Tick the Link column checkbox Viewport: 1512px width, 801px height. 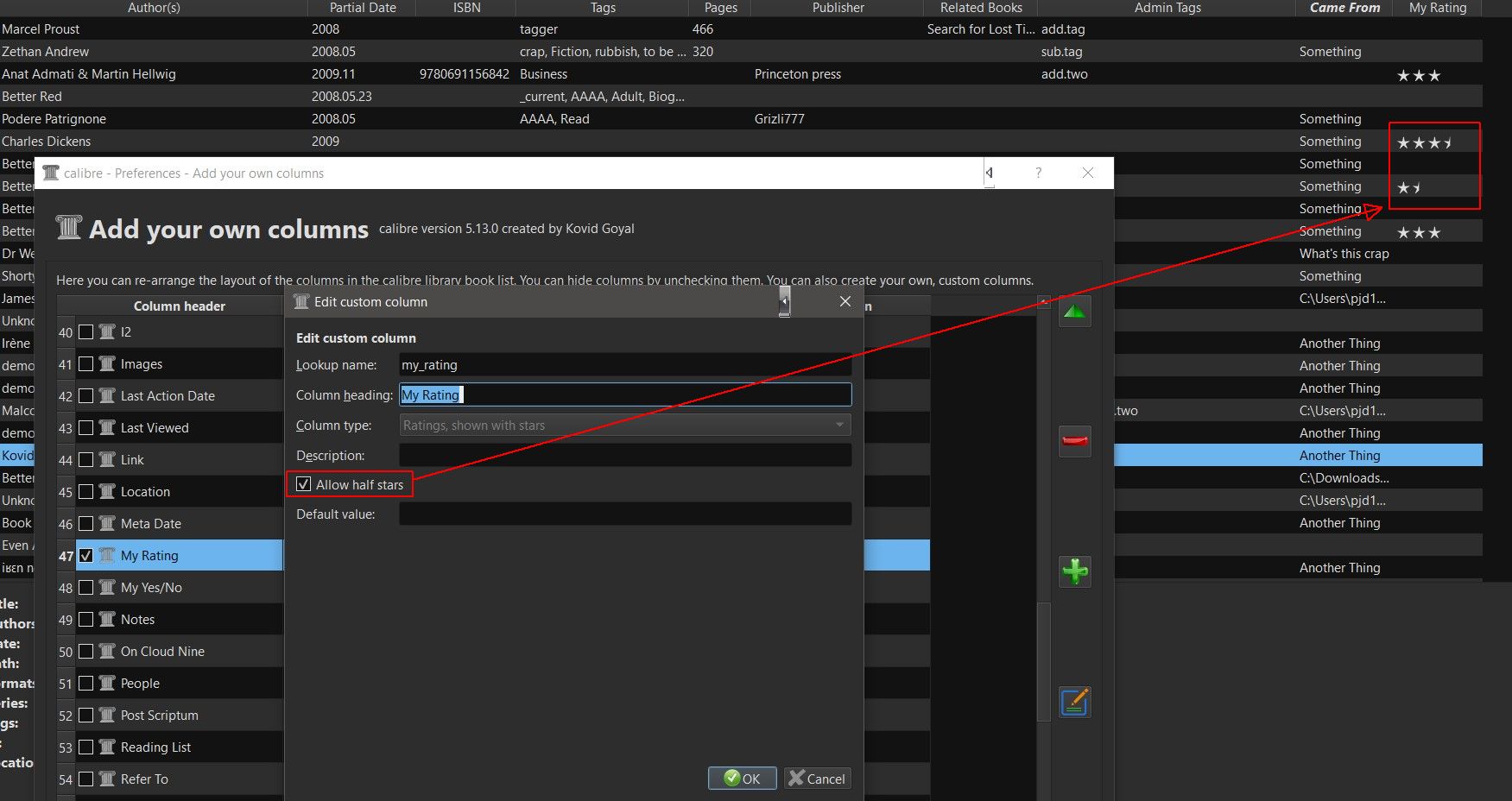point(86,459)
